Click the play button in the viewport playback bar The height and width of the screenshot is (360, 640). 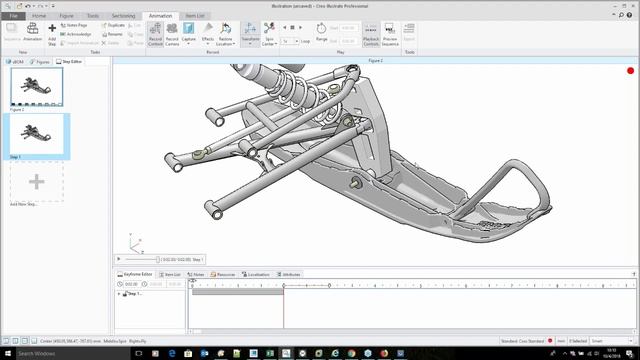[119, 259]
